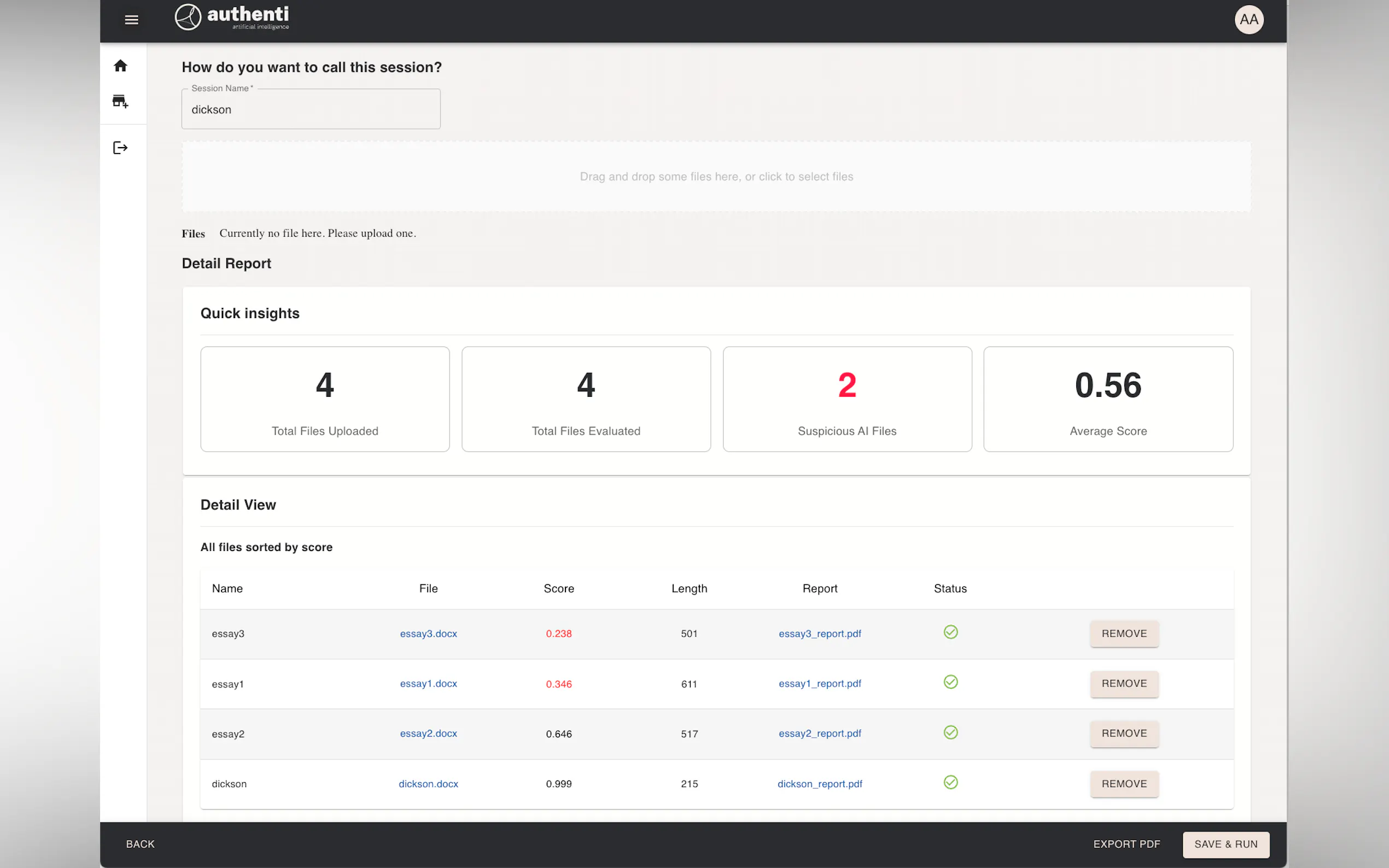Remove the dickson row
This screenshot has width=1389, height=868.
point(1124,784)
